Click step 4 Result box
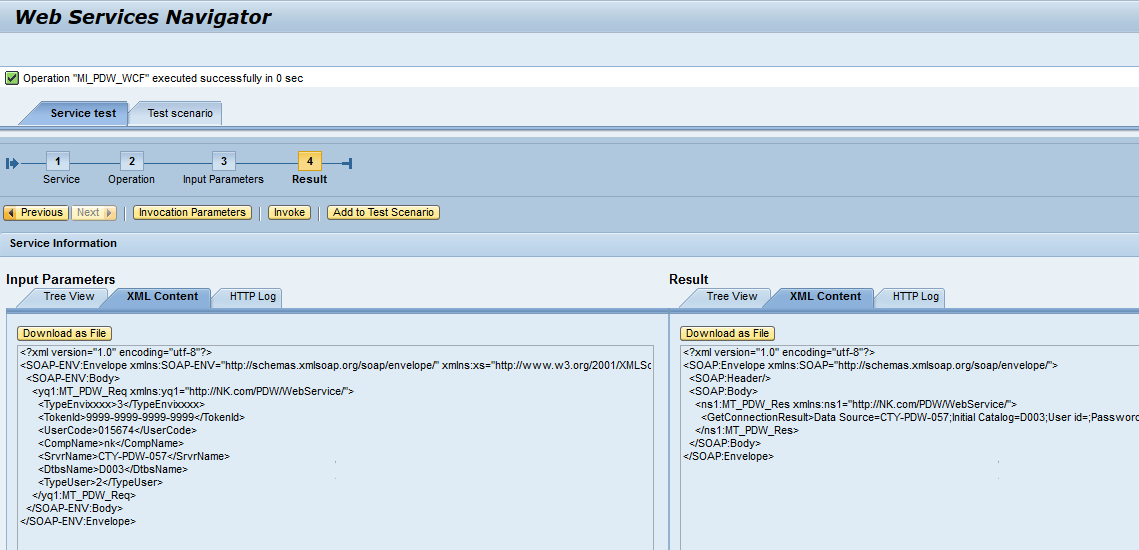The image size is (1139, 550). coord(309,162)
